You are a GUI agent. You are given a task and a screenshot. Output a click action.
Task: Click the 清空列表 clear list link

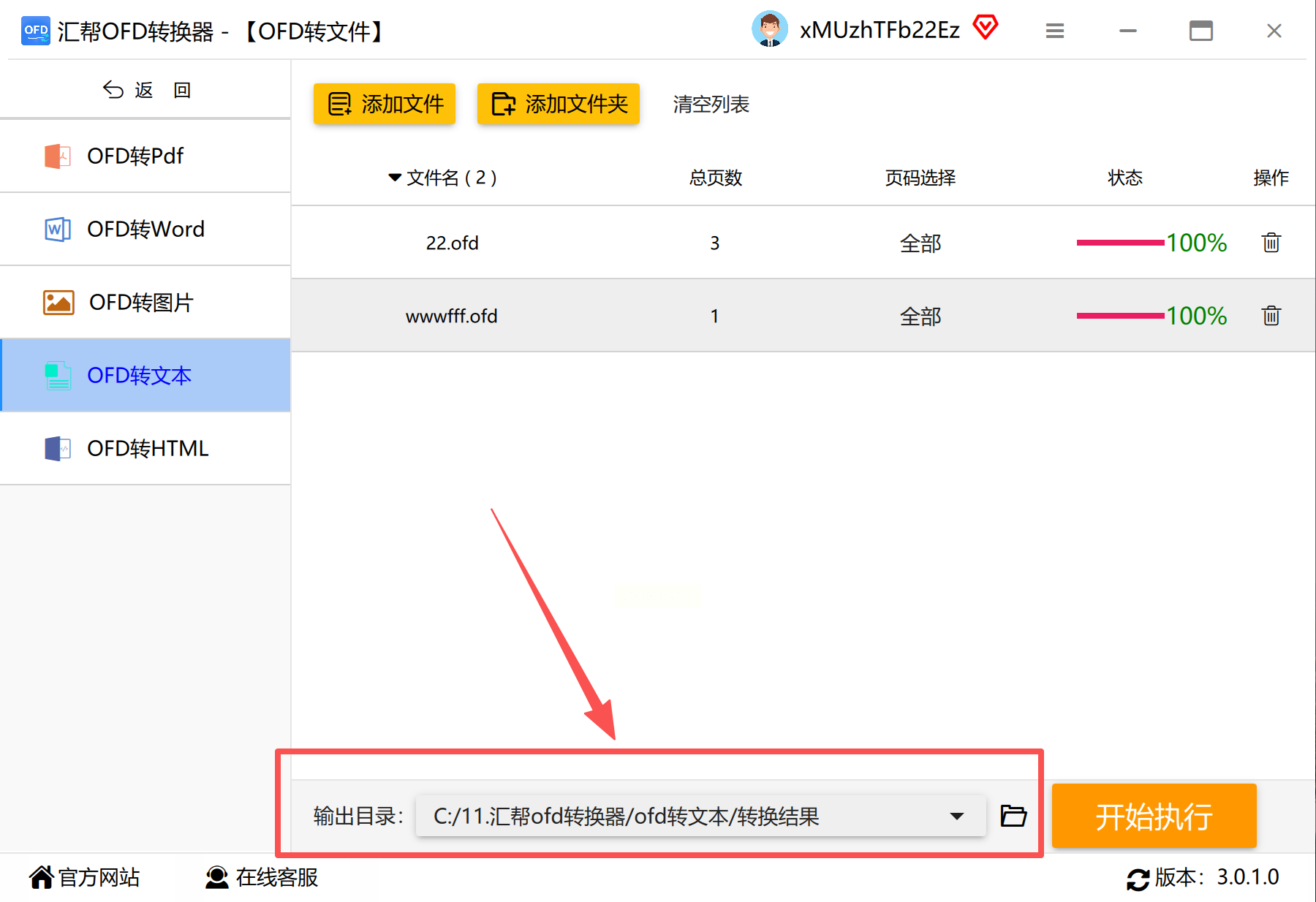coord(711,104)
